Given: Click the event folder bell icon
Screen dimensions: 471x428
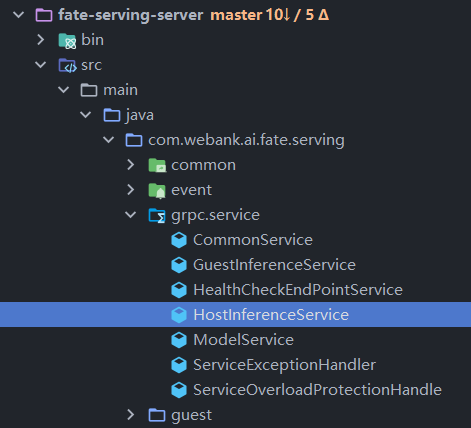Looking at the screenshot, I should point(157,191).
